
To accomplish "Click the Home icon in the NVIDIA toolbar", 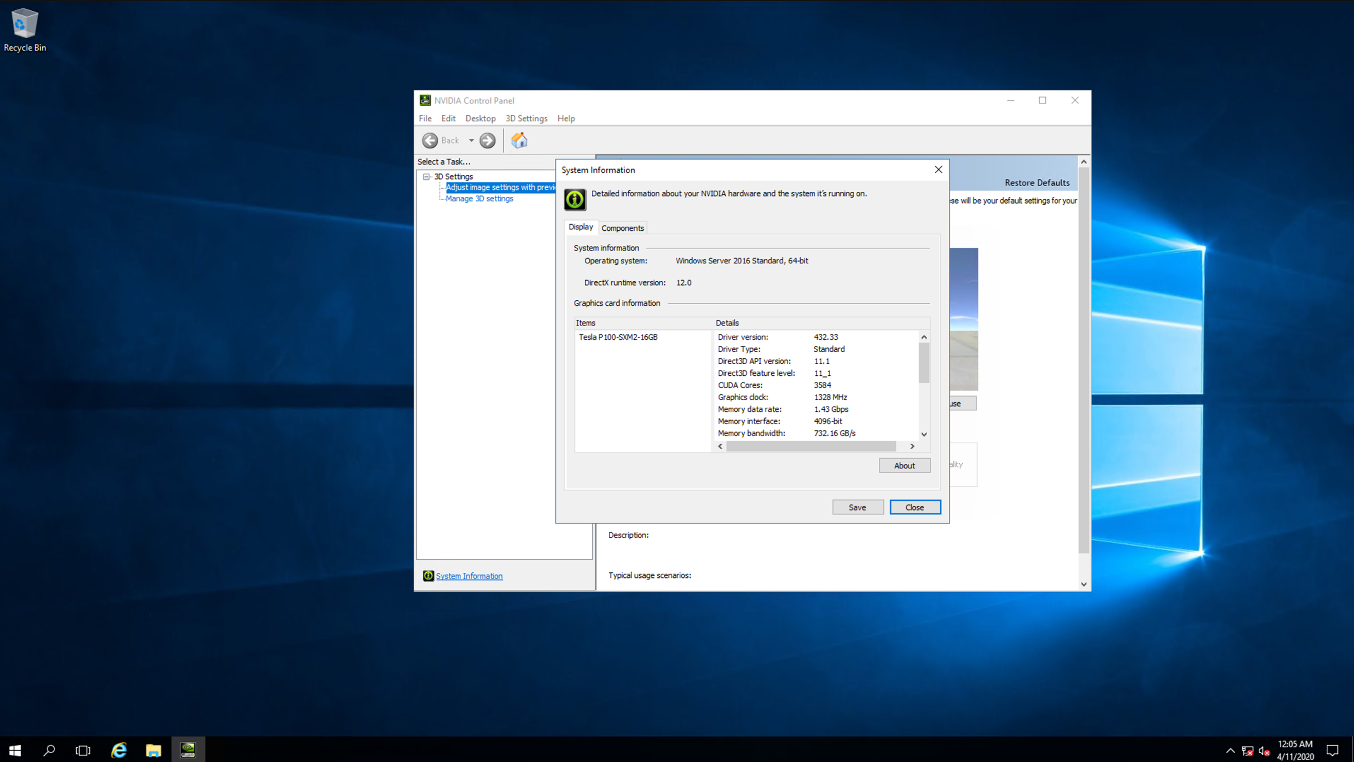I will point(519,140).
